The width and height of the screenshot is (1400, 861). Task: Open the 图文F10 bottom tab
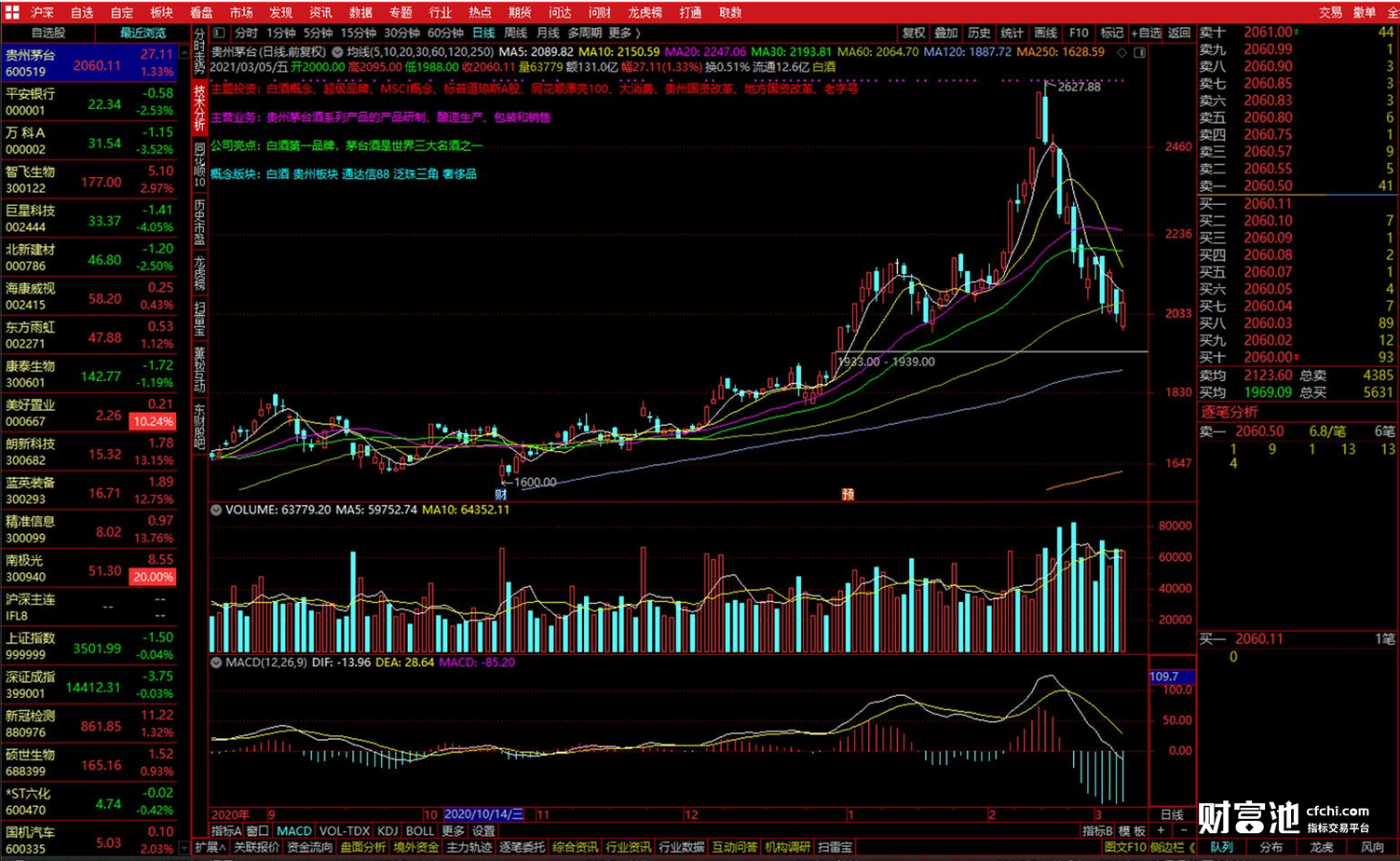tap(1124, 847)
